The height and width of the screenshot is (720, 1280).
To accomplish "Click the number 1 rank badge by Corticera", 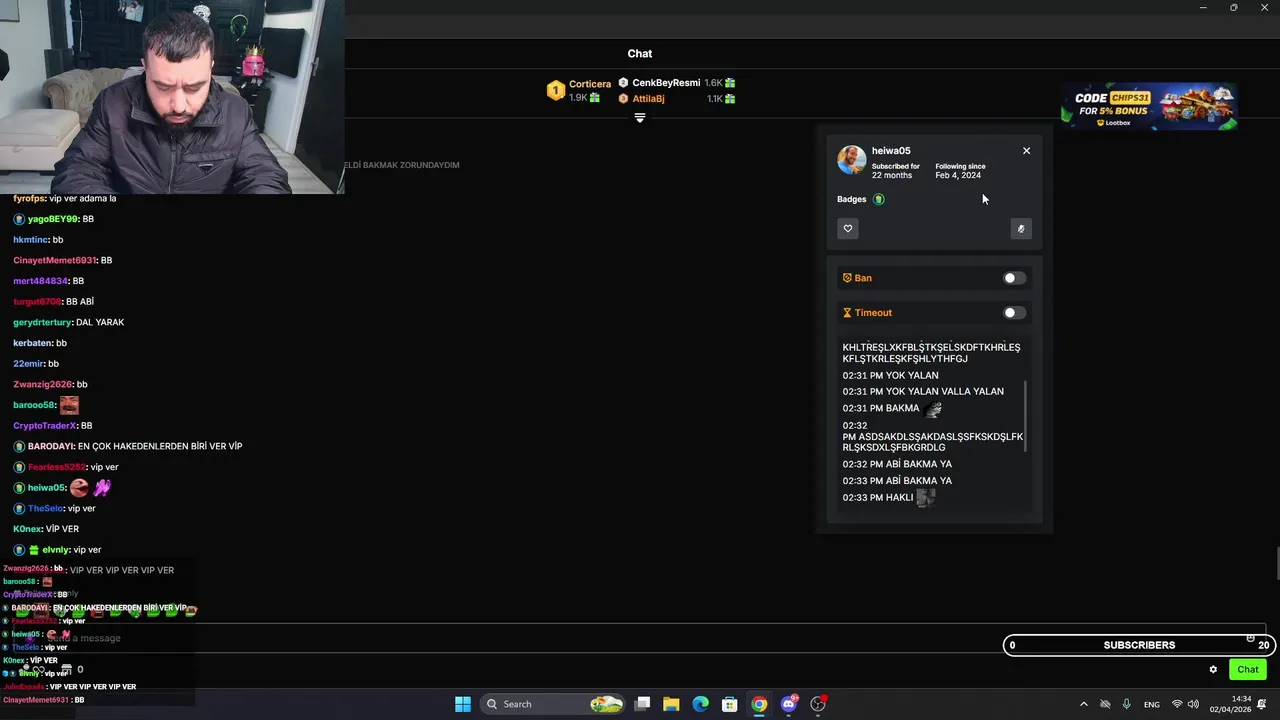I will click(556, 91).
